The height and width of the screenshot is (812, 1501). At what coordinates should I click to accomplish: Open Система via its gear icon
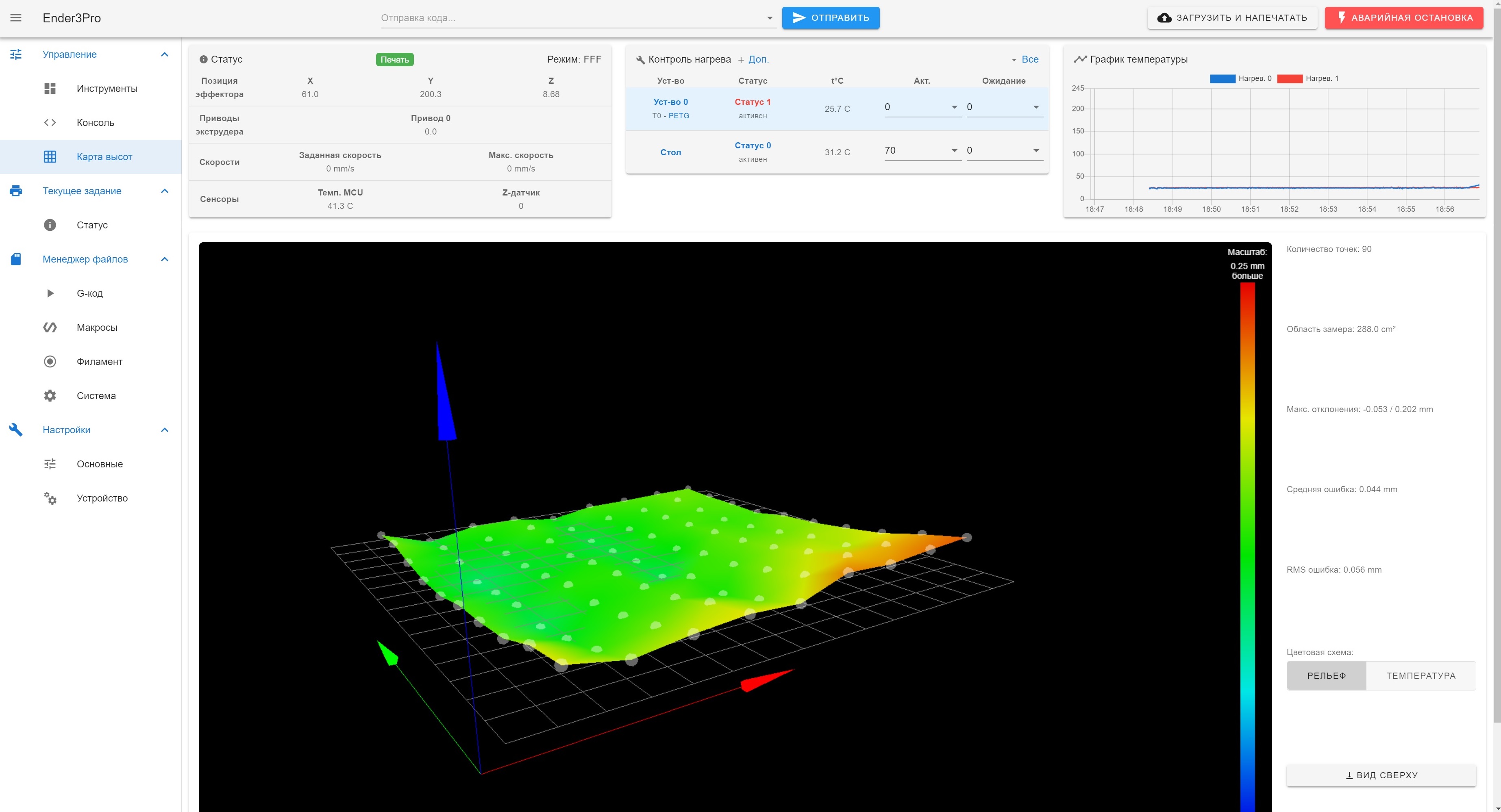click(x=50, y=395)
